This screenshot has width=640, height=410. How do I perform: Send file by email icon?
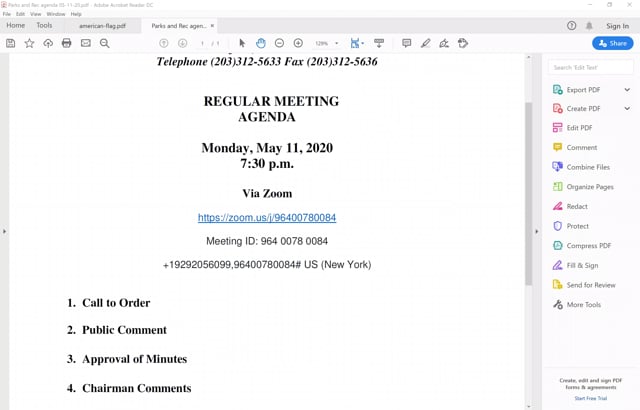(86, 43)
